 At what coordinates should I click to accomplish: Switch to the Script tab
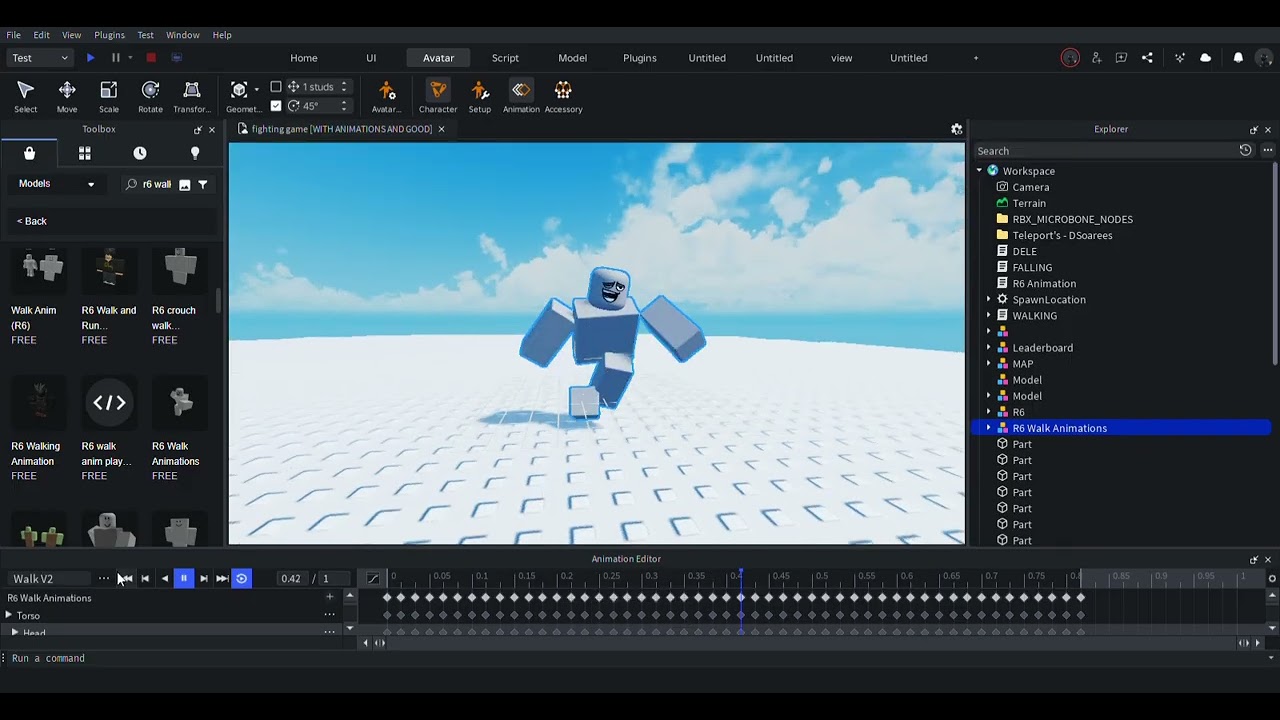(505, 58)
